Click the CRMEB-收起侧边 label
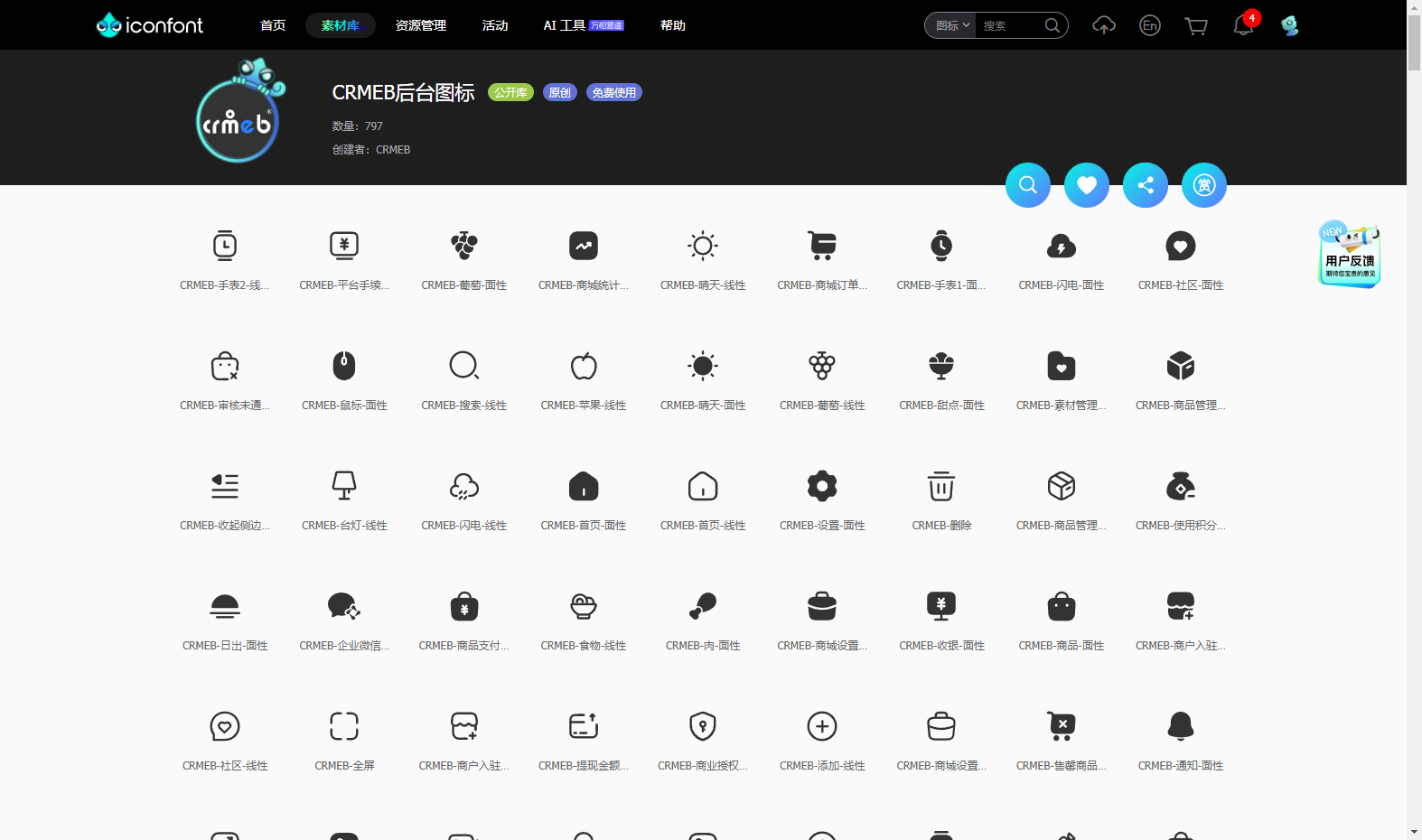1422x840 pixels. (x=225, y=526)
